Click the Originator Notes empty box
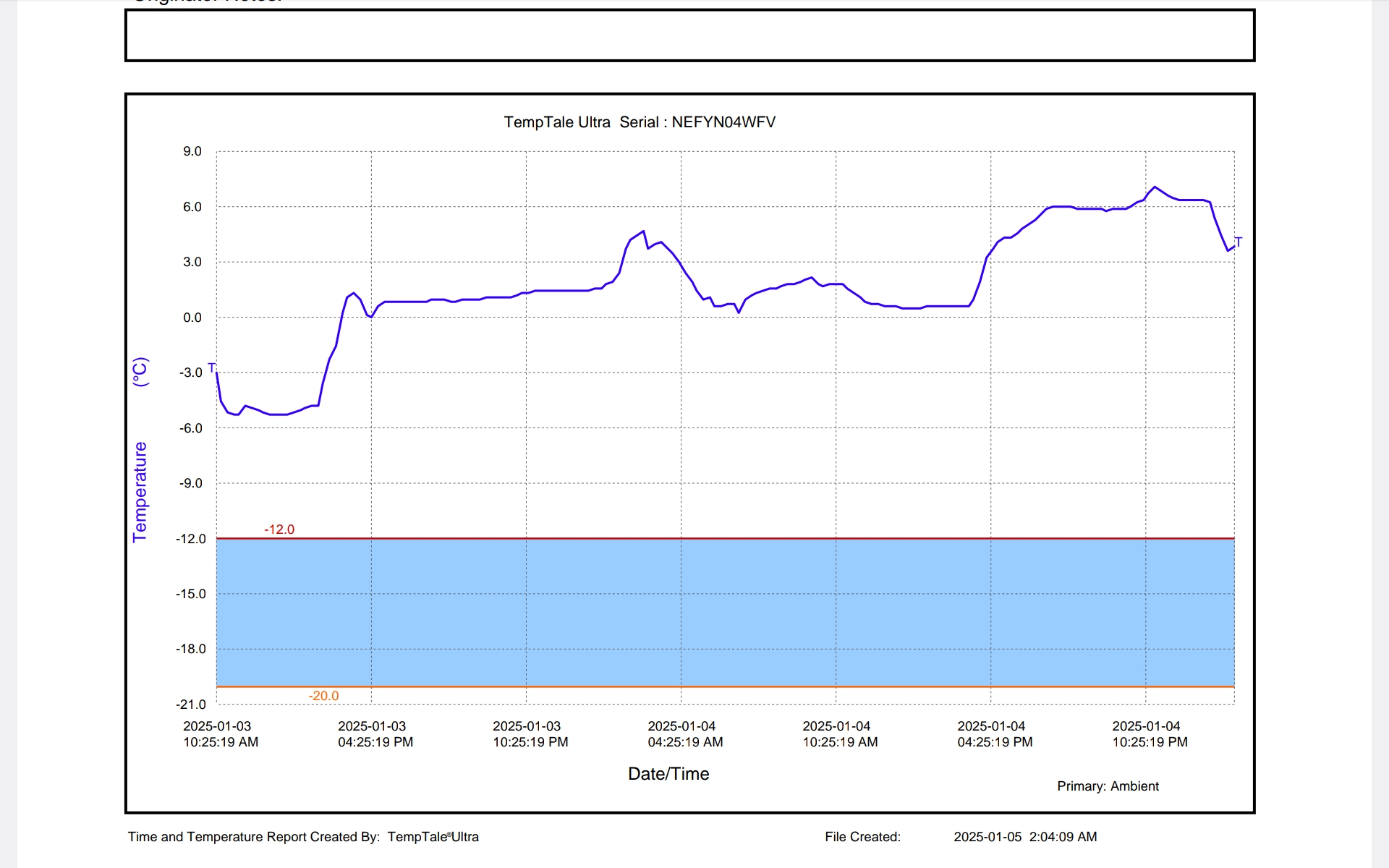 [x=689, y=35]
